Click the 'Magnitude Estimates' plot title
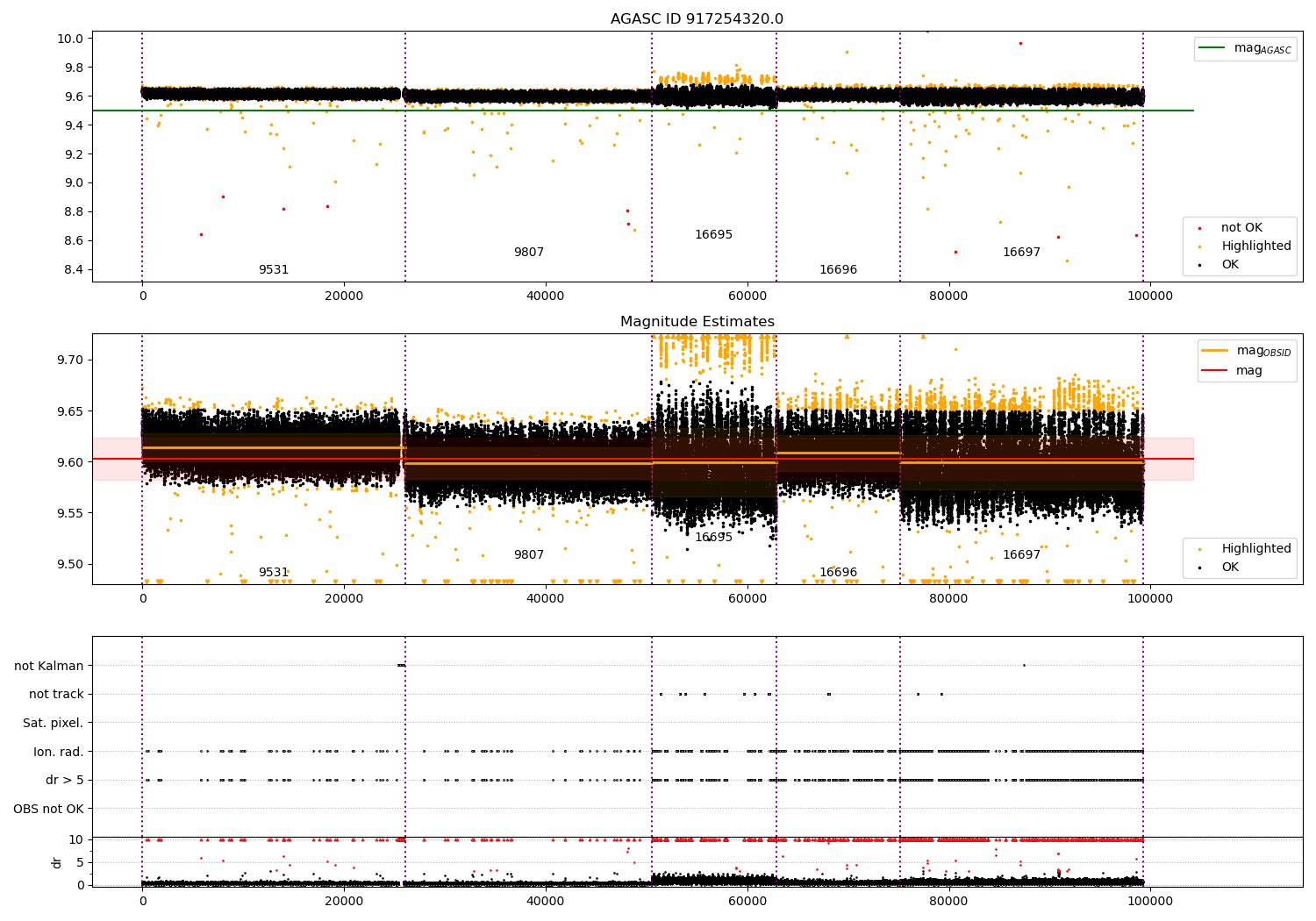Image resolution: width=1316 pixels, height=921 pixels. click(697, 322)
